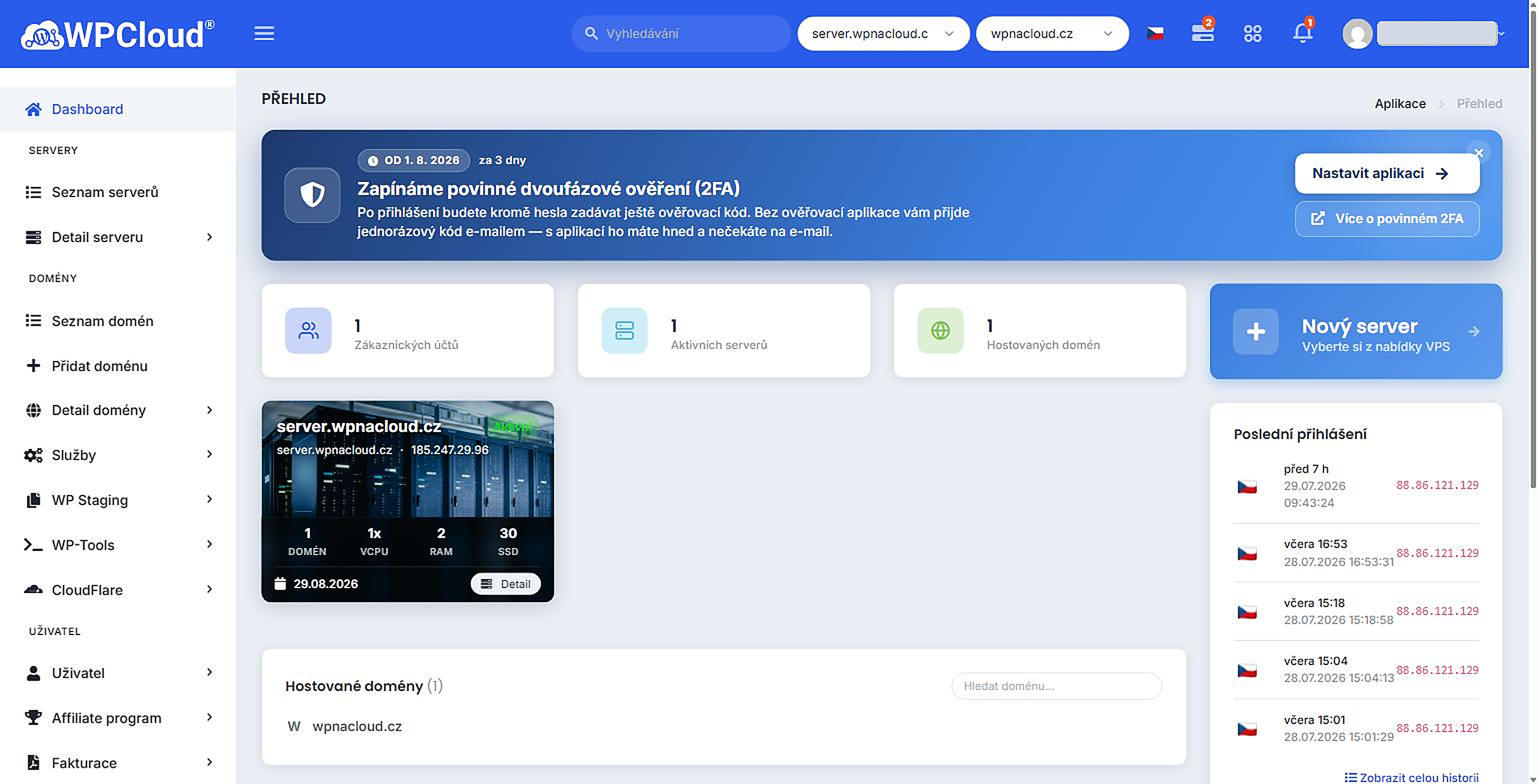Click the Detail button on server card
The image size is (1538, 784).
pos(505,583)
